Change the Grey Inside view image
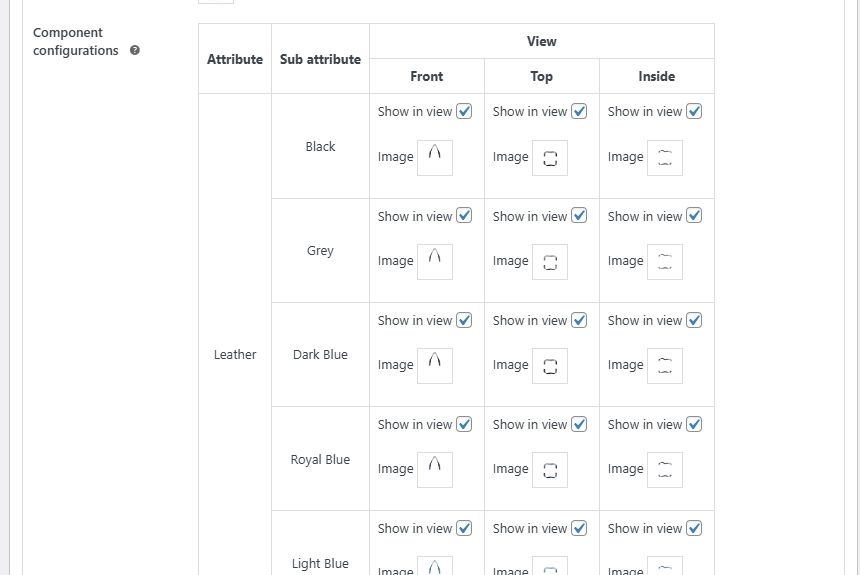860x575 pixels. (x=665, y=261)
